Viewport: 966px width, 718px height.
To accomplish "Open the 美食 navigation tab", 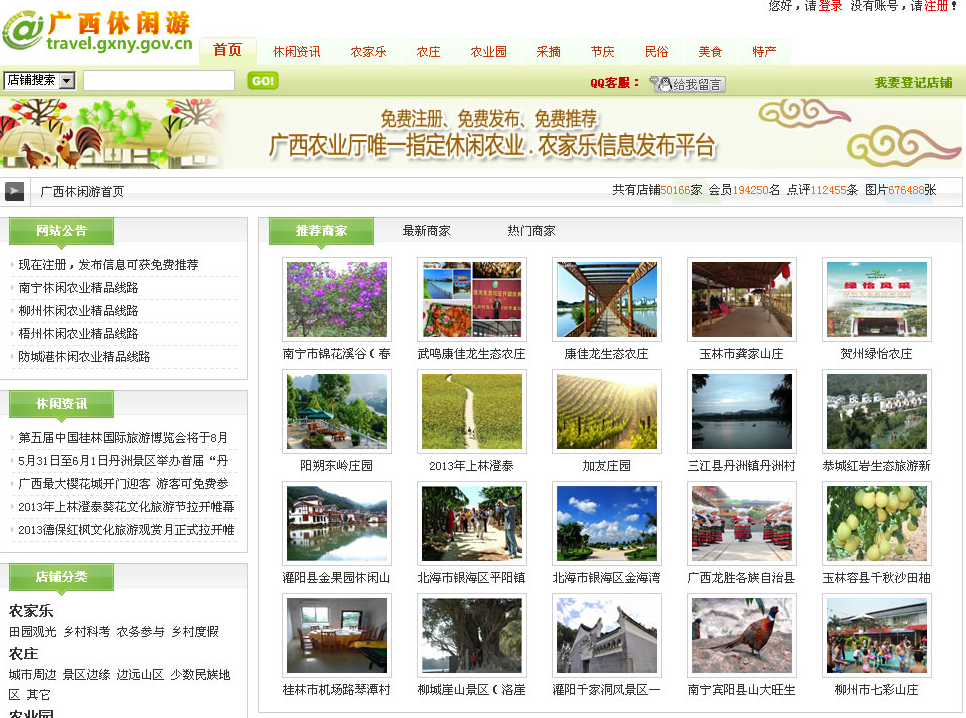I will tap(710, 52).
